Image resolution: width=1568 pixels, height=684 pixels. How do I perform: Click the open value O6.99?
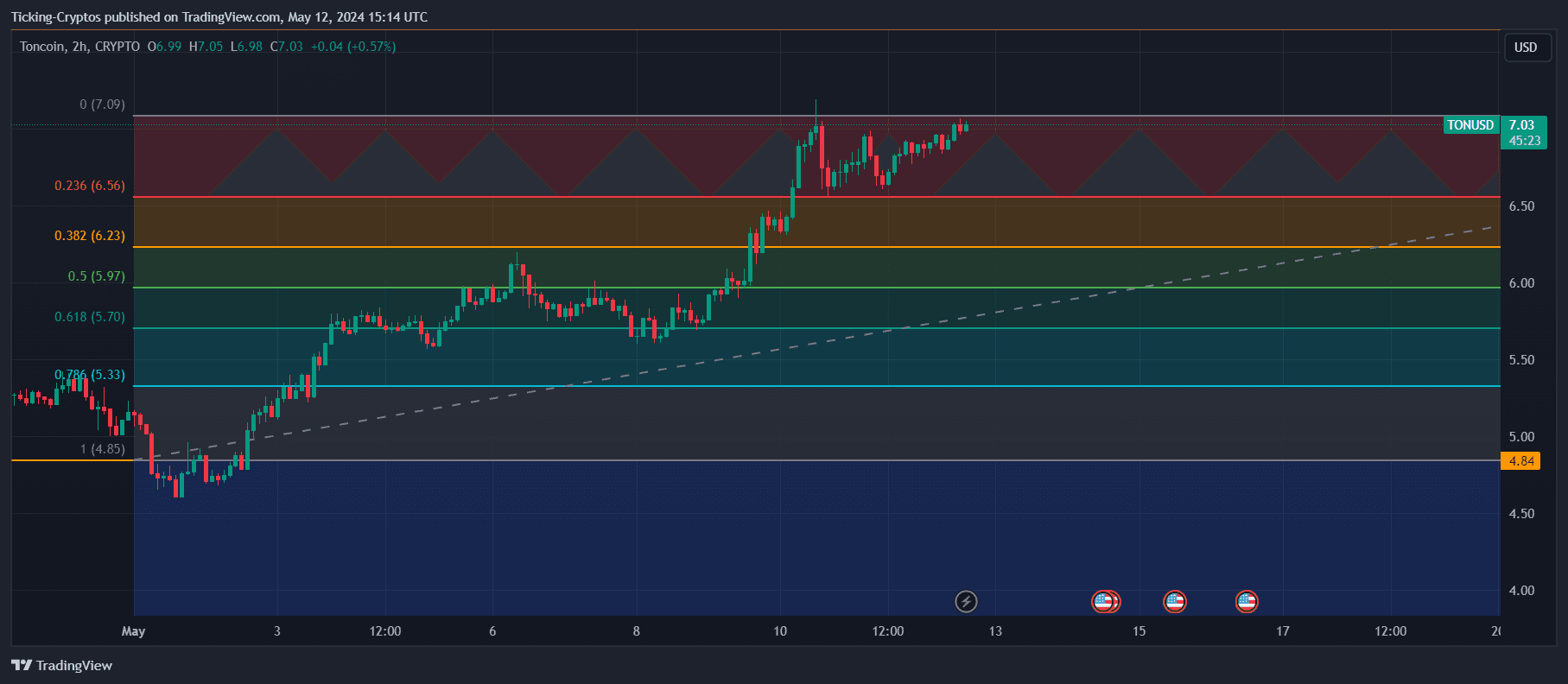pyautogui.click(x=164, y=47)
